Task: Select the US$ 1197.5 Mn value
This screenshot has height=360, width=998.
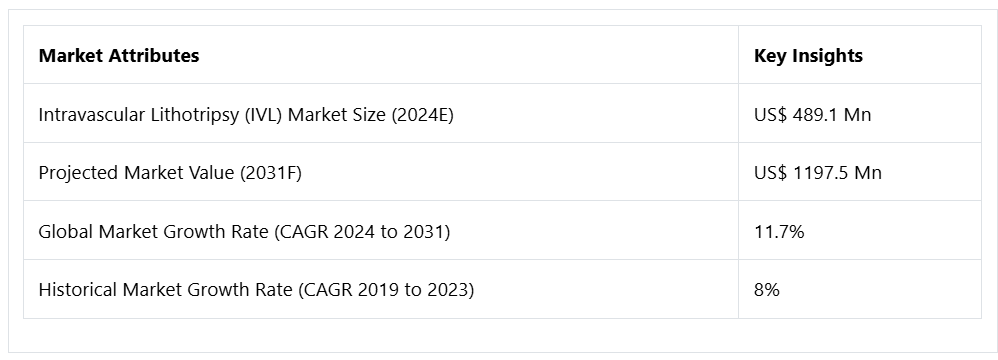Action: (818, 173)
